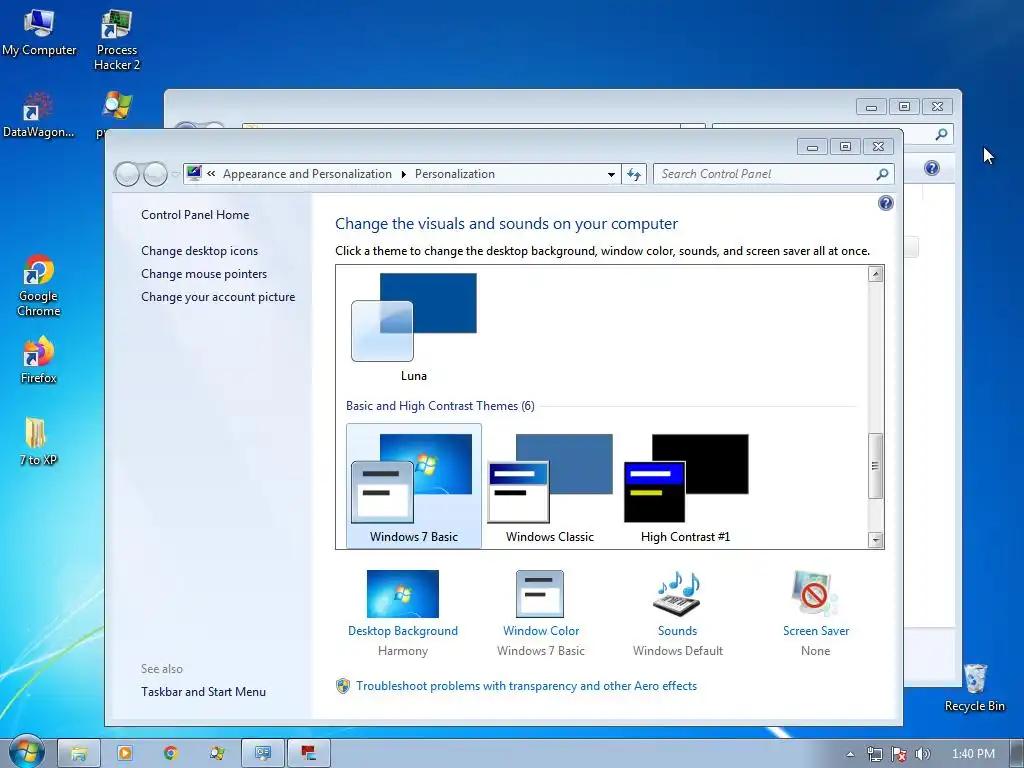Click the Desktop Background text link
The width and height of the screenshot is (1024, 768).
tap(403, 631)
